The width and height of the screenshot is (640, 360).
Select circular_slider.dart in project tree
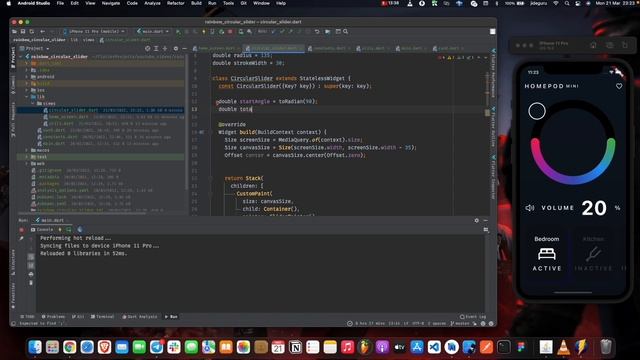pos(100,110)
